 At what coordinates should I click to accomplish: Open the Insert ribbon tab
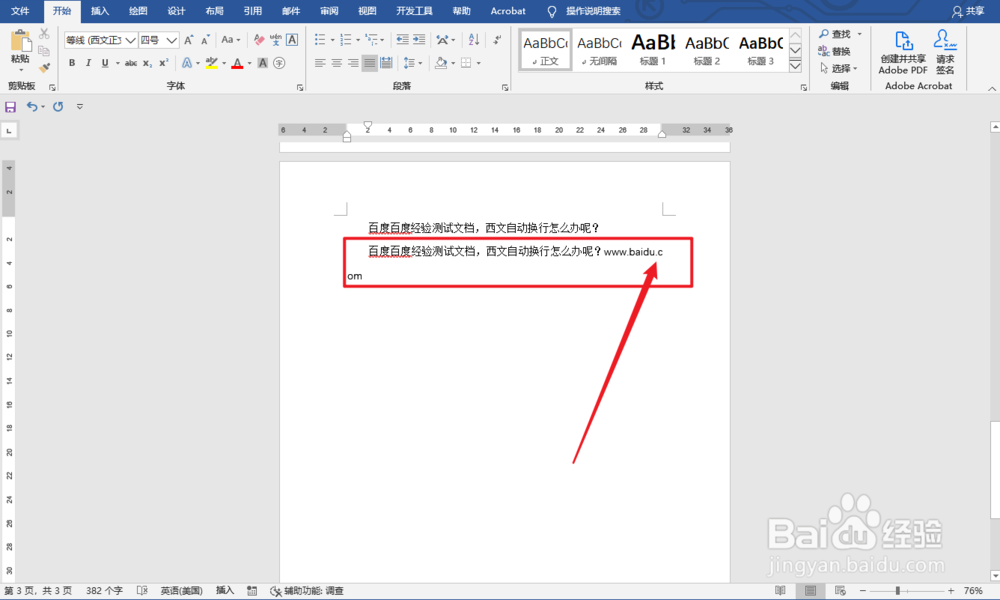(100, 11)
